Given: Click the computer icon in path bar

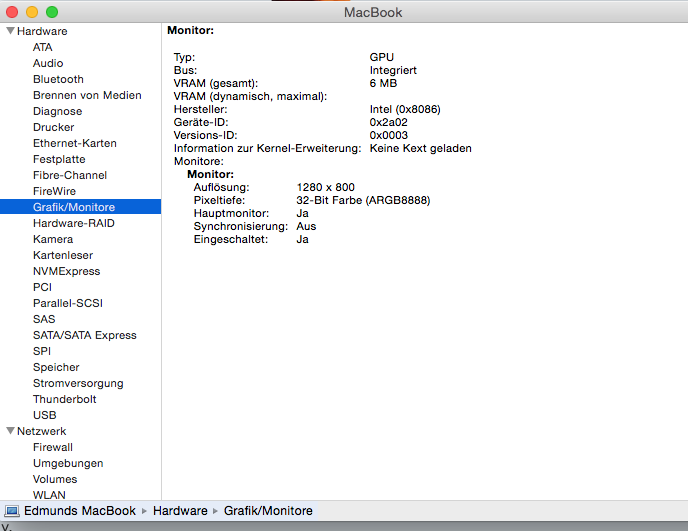Looking at the screenshot, I should point(12,511).
